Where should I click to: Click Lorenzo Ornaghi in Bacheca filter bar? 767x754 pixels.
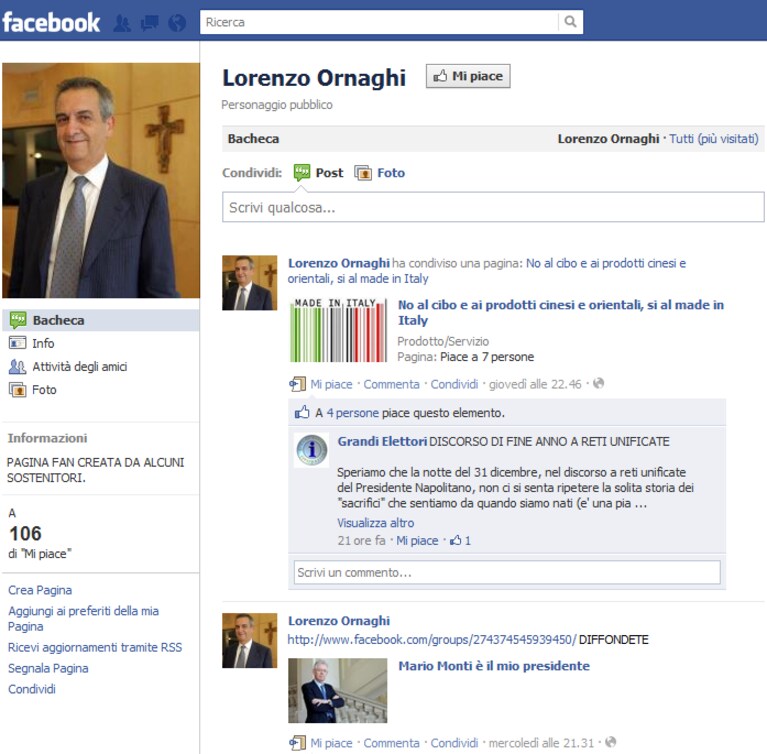[x=609, y=139]
